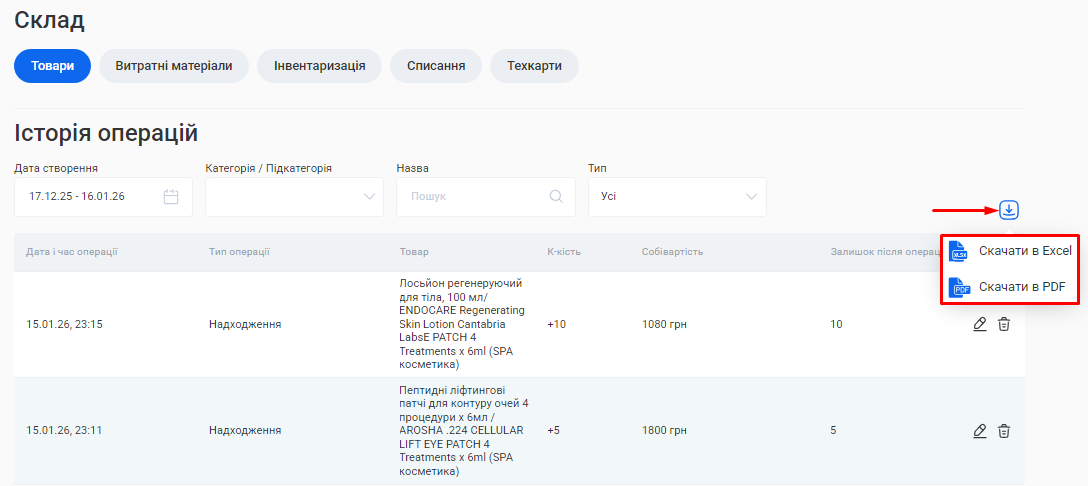Switch to the Витратні матеріали tab
1088x486 pixels.
click(x=174, y=66)
